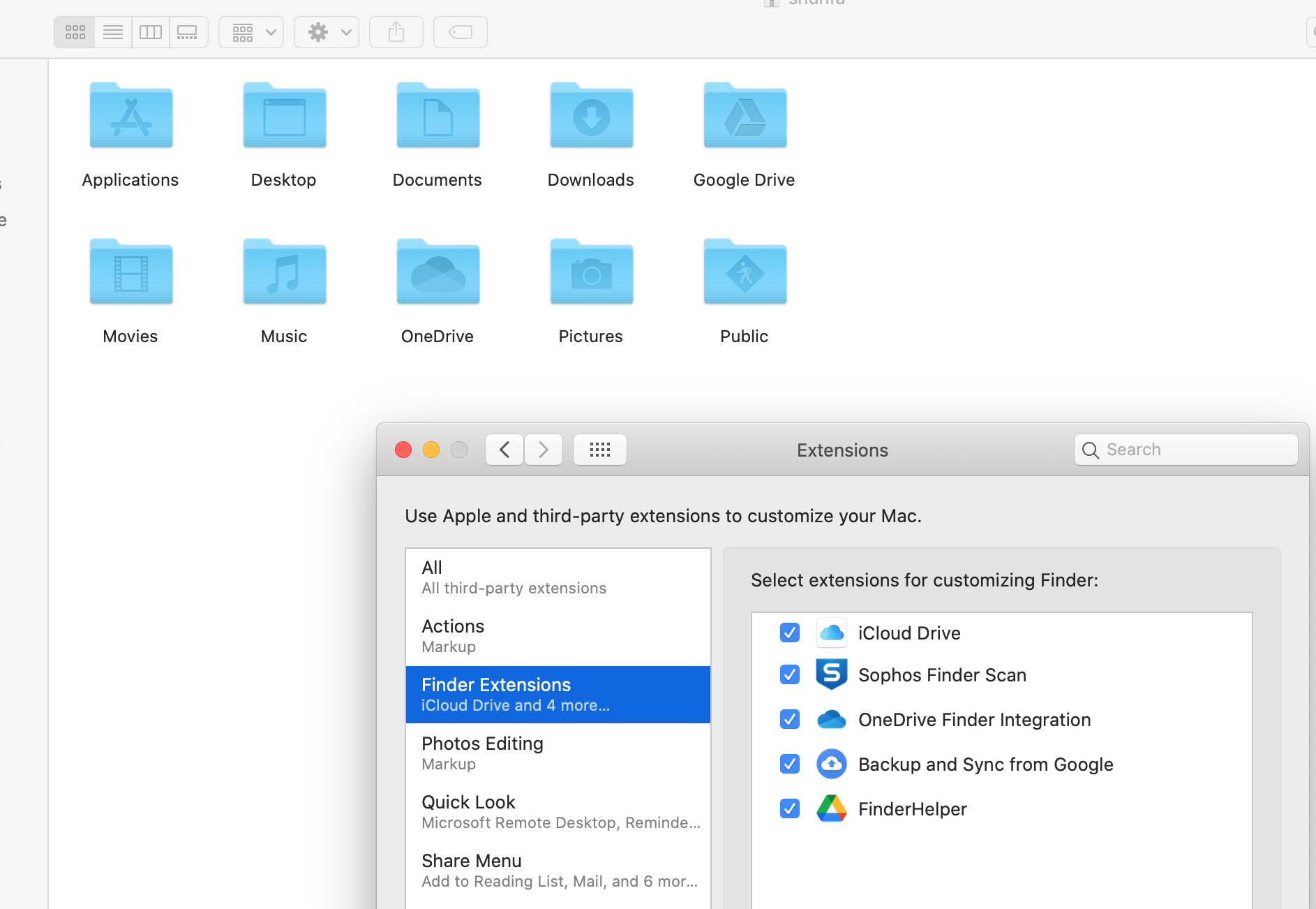Click the 'OneDrive Finder Integration' label
This screenshot has width=1316, height=909.
coord(975,720)
